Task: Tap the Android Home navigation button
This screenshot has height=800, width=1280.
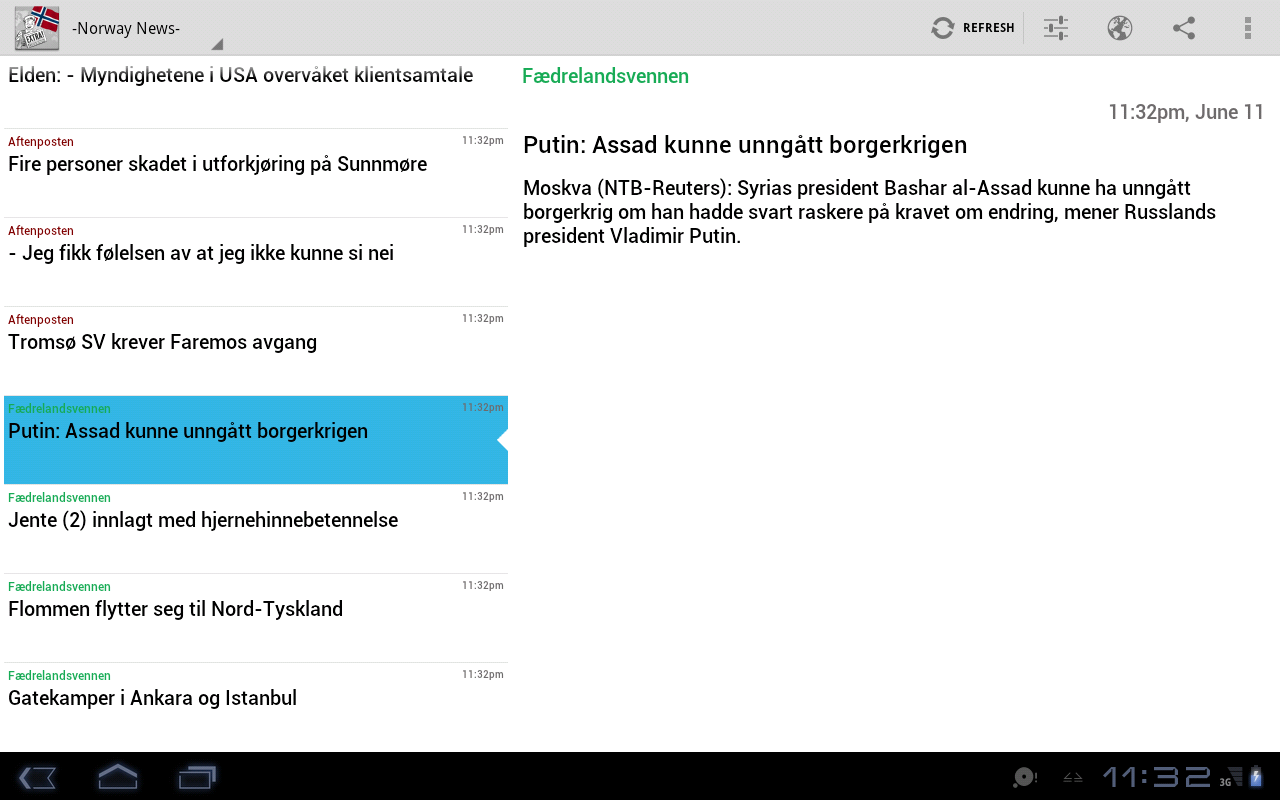Action: click(118, 777)
